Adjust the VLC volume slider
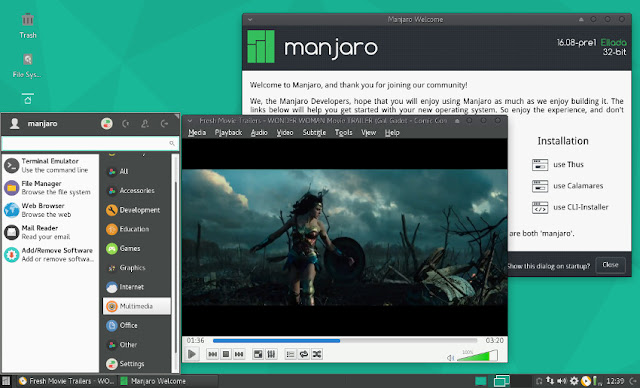640x388 pixels. pos(477,355)
